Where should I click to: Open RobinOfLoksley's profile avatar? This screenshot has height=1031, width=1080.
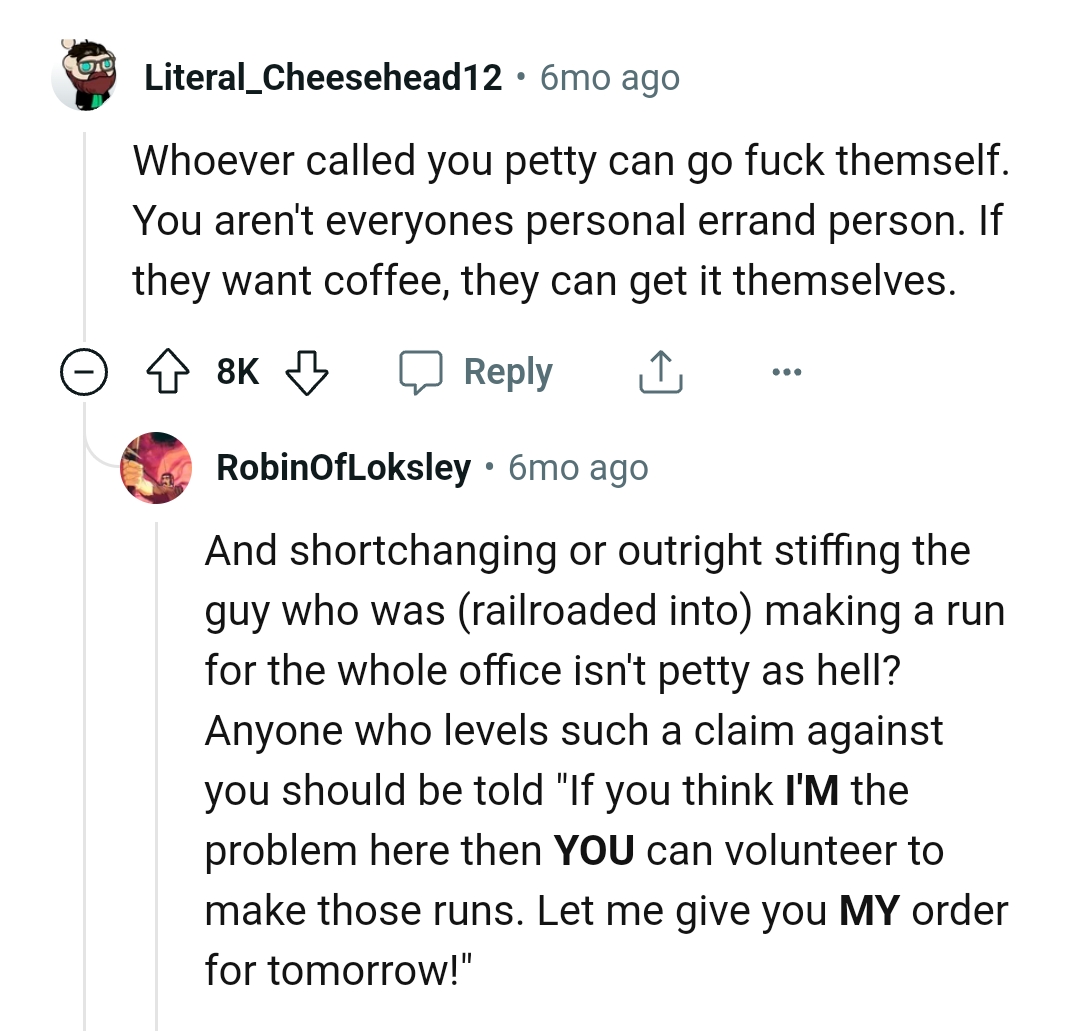pyautogui.click(x=156, y=467)
